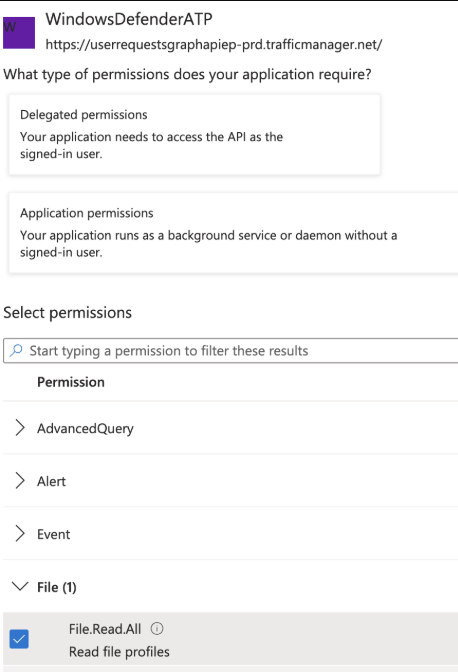458x672 pixels.
Task: Click the File.Read.All permission name
Action: point(105,629)
